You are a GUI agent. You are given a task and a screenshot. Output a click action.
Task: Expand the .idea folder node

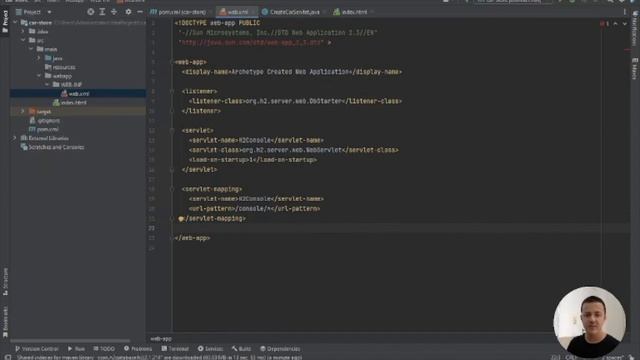(23, 31)
